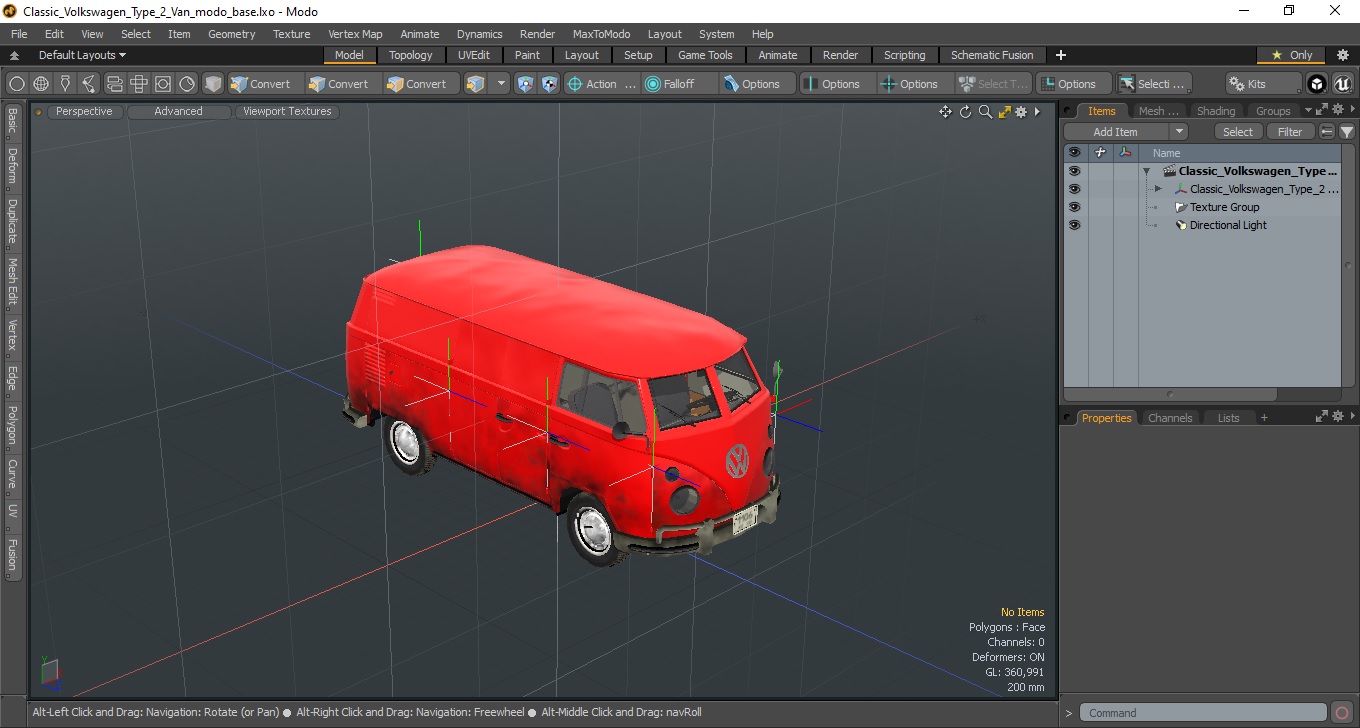Open the Unreal Engine icon button
1360x728 pixels.
coord(1342,84)
